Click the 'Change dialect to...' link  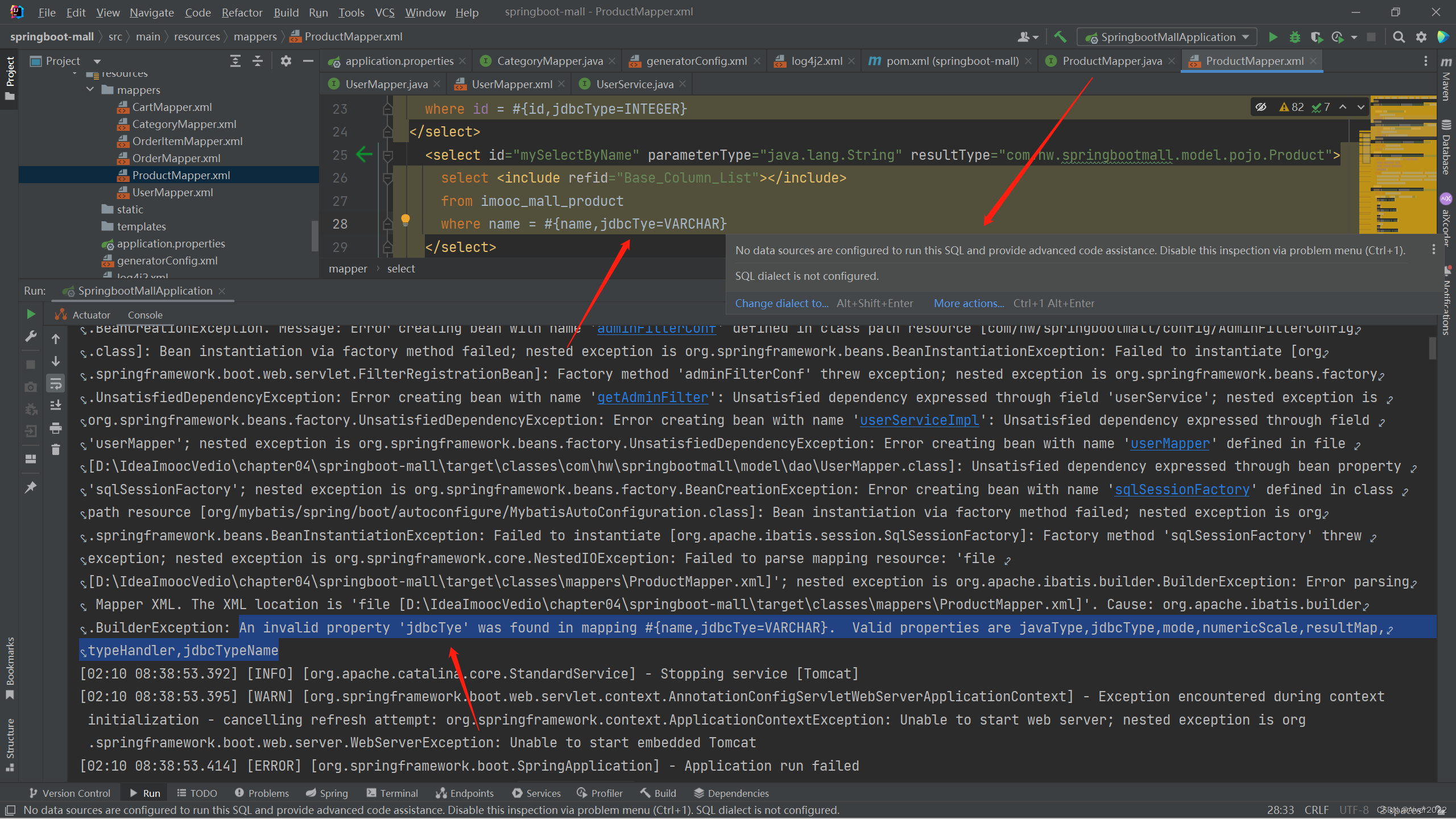[781, 303]
